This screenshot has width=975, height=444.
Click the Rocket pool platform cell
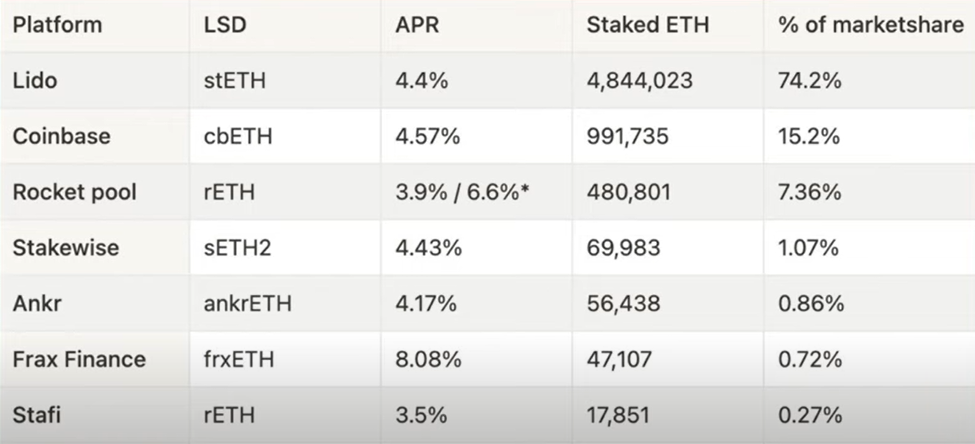73,192
